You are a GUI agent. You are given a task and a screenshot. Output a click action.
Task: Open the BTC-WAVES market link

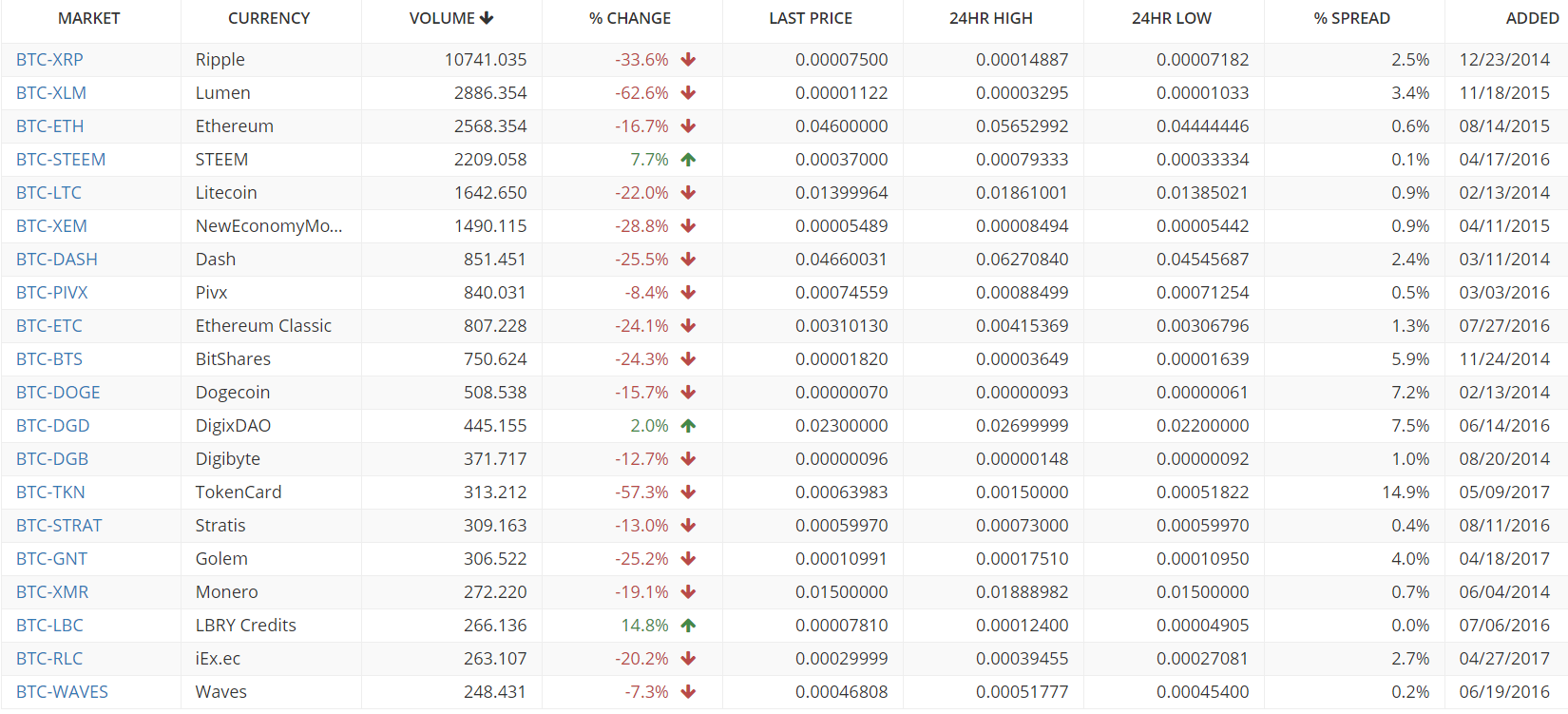click(62, 692)
